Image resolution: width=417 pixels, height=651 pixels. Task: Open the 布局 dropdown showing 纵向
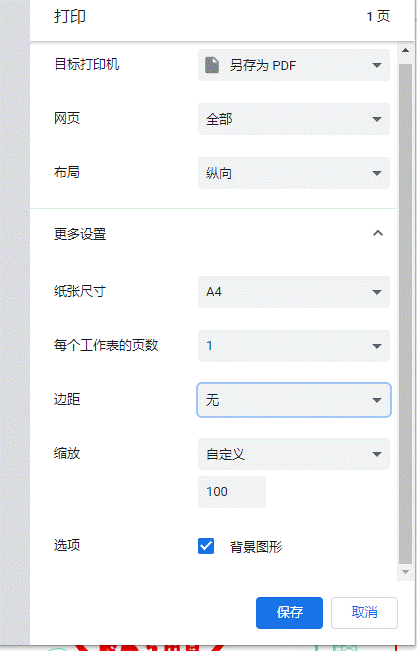tap(294, 173)
